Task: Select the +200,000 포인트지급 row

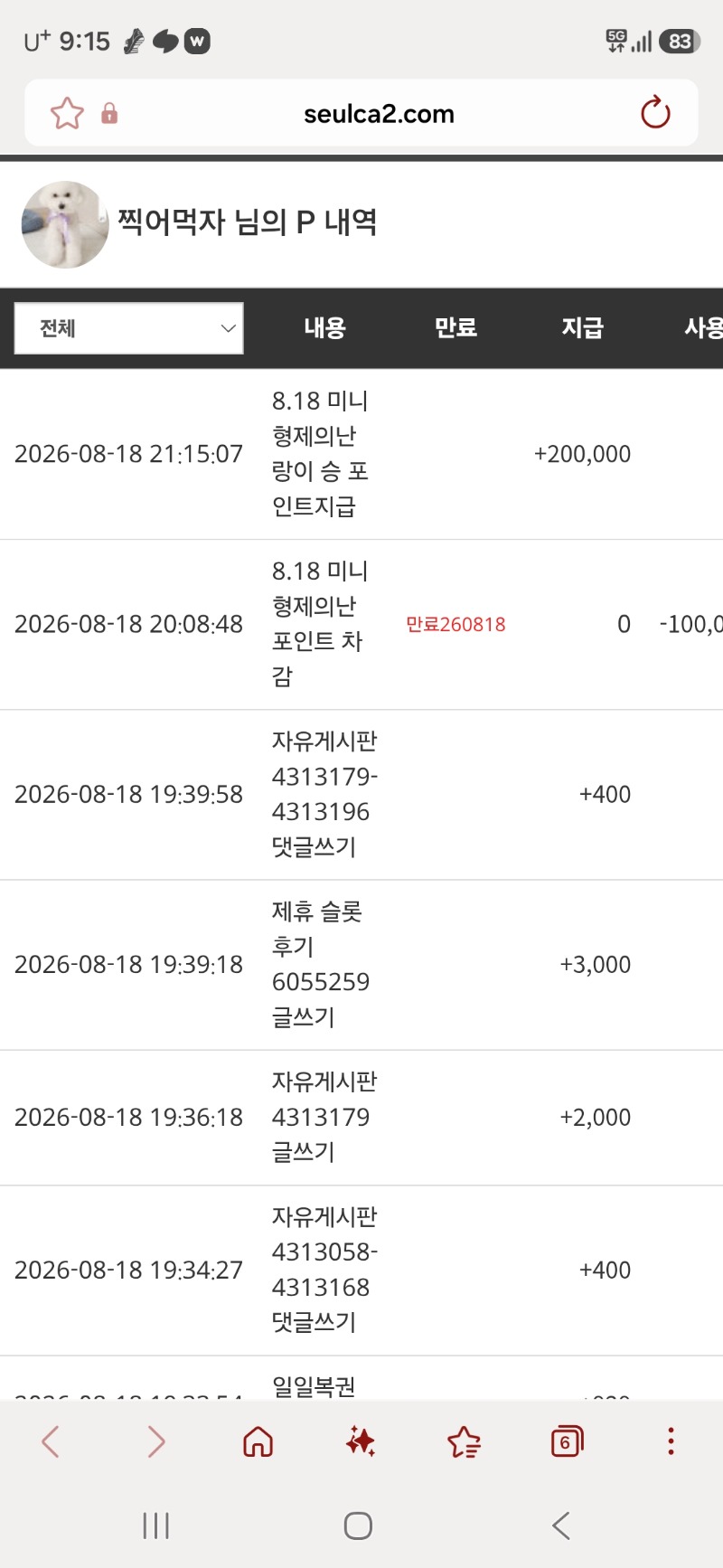Action: [361, 454]
